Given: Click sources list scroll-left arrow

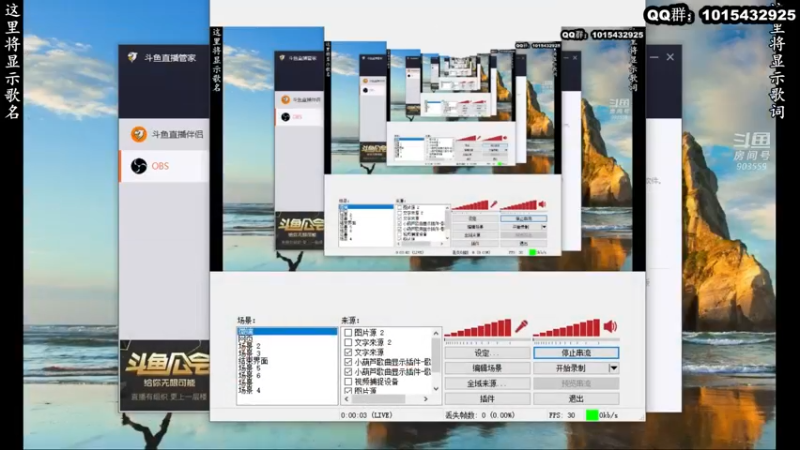Looking at the screenshot, I should pyautogui.click(x=347, y=399).
